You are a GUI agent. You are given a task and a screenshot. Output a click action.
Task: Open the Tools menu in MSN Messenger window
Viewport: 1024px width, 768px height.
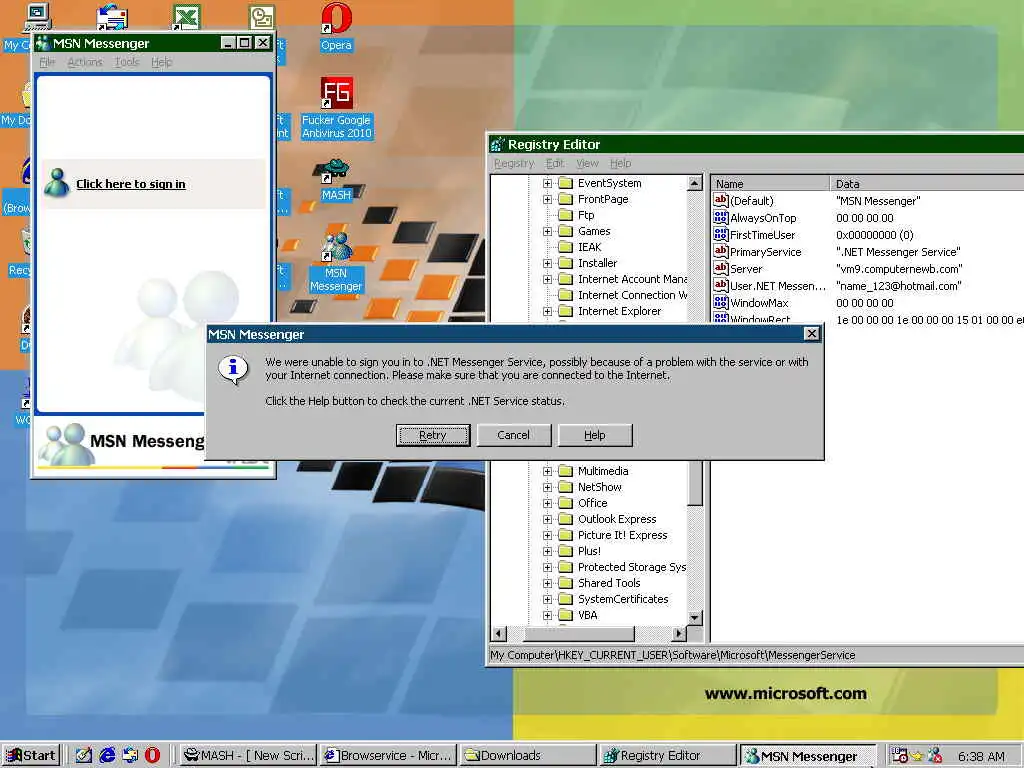(127, 62)
